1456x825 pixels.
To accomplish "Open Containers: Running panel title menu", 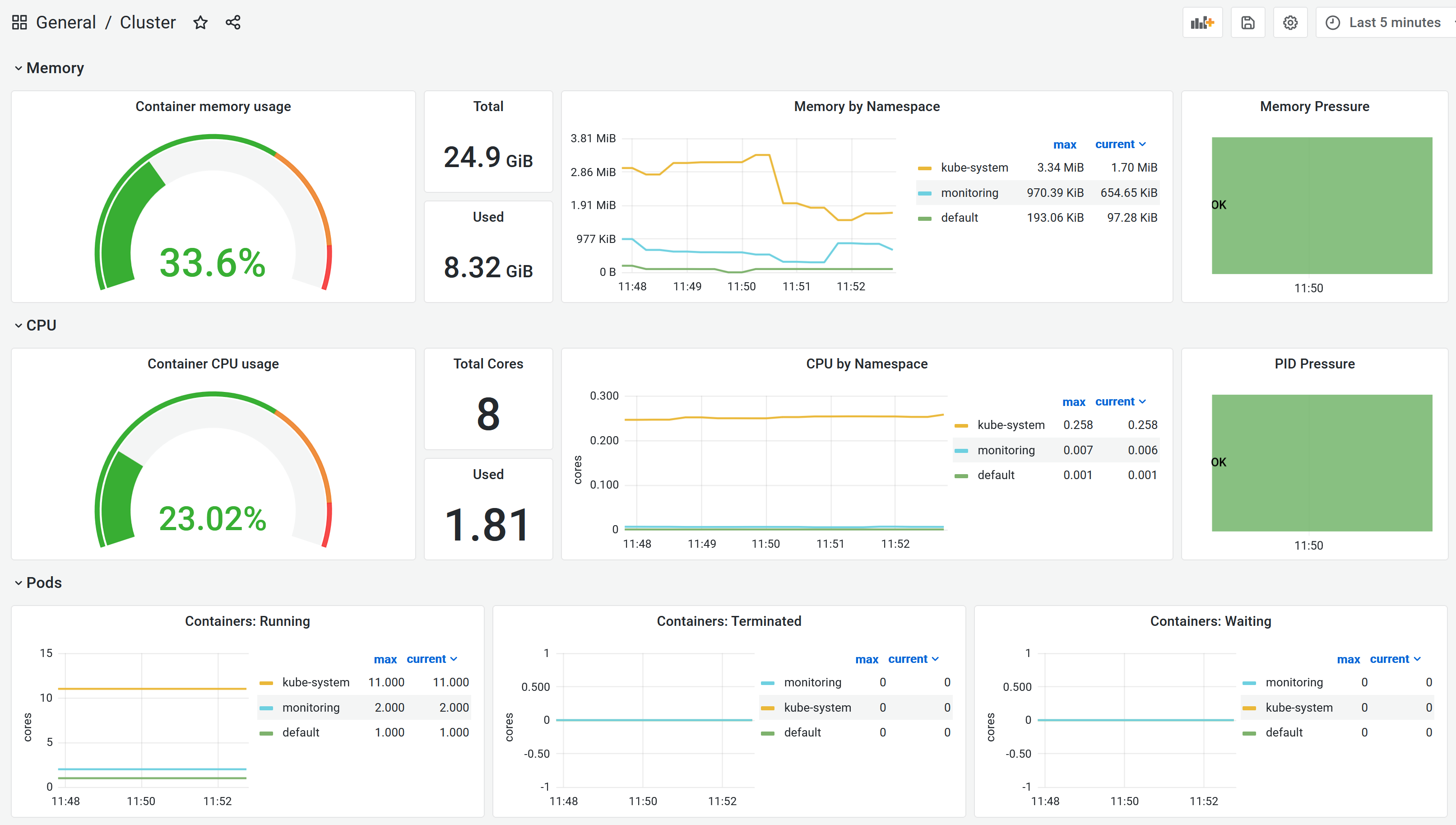I will pos(247,621).
